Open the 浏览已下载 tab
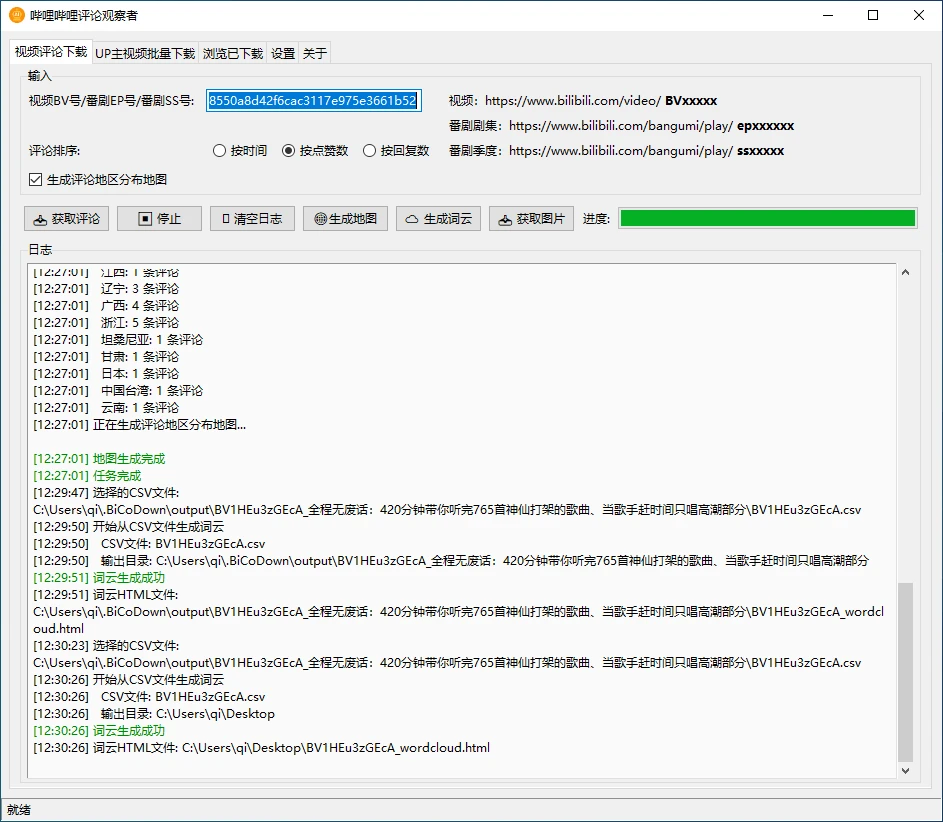This screenshot has width=943, height=822. 232,54
